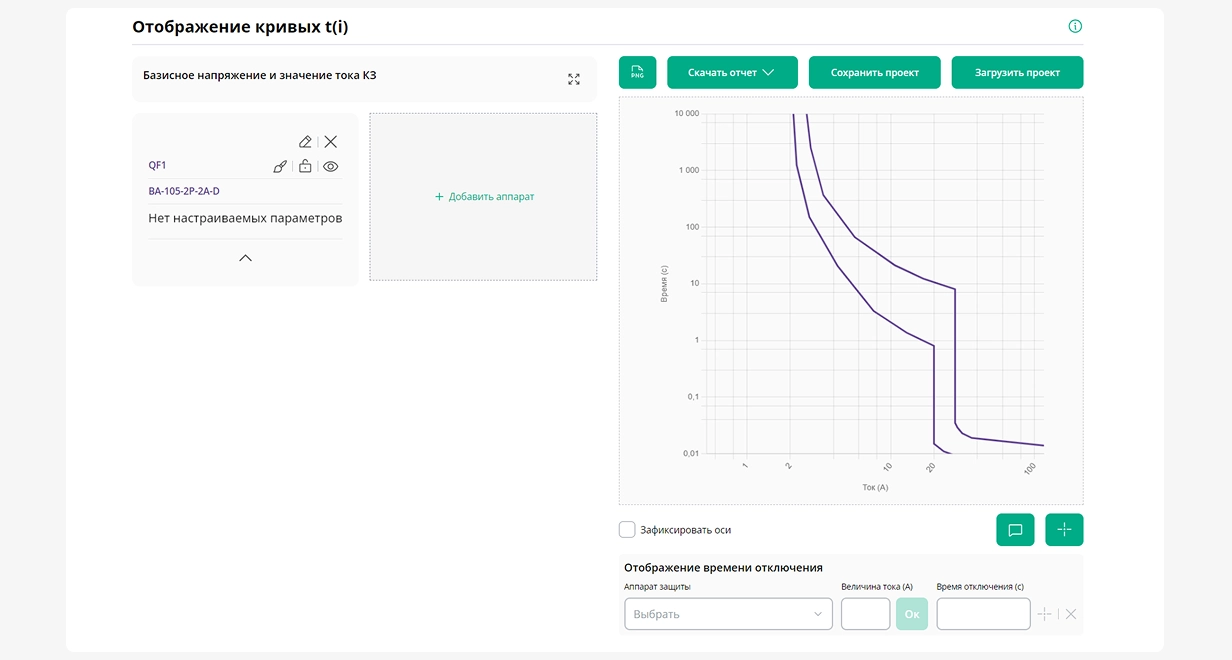Image resolution: width=1232 pixels, height=660 pixels.
Task: Focus the Время отключения input field
Action: tap(983, 614)
